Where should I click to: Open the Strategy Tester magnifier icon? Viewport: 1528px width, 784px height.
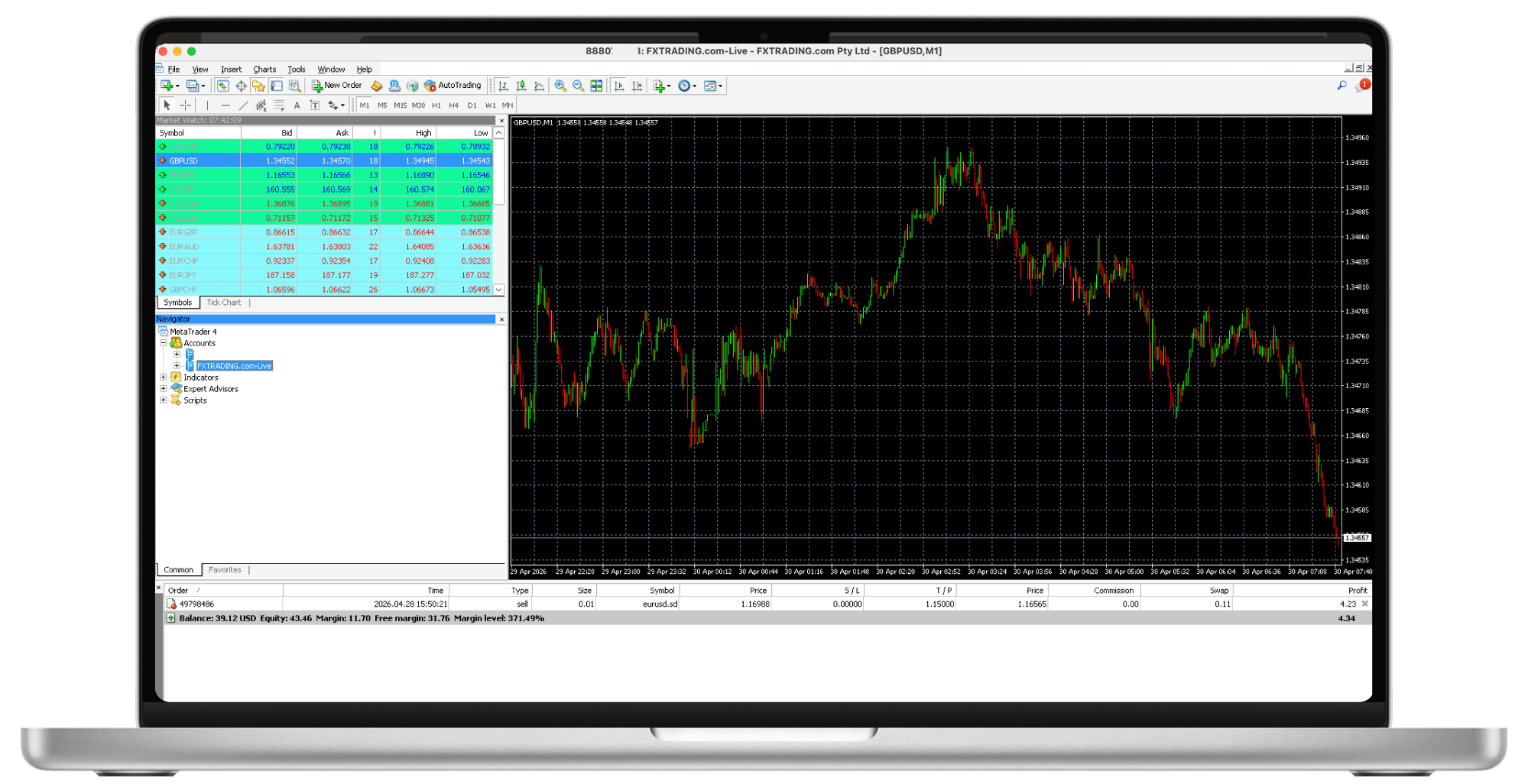tap(295, 86)
